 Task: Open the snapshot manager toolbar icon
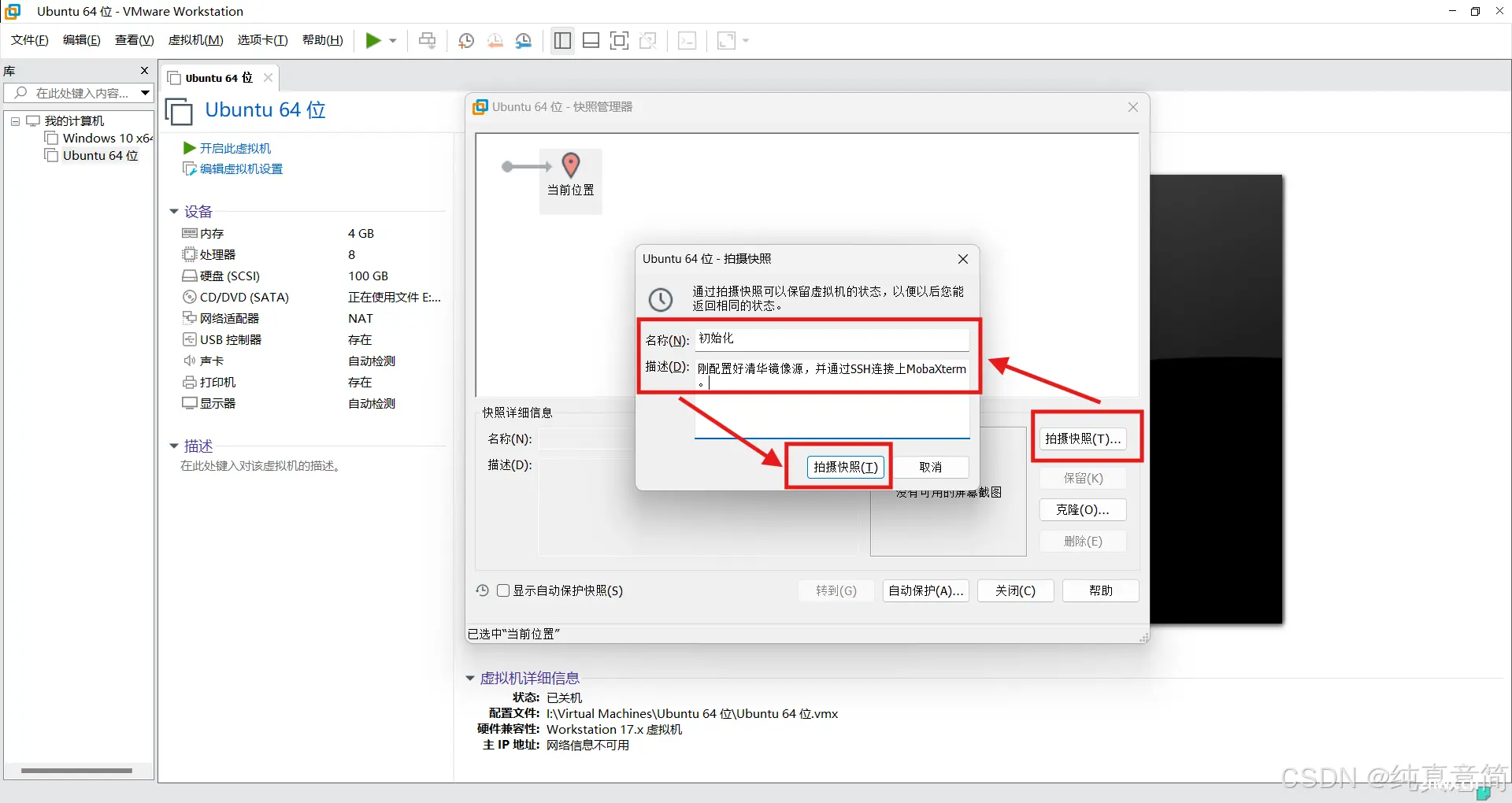524,41
